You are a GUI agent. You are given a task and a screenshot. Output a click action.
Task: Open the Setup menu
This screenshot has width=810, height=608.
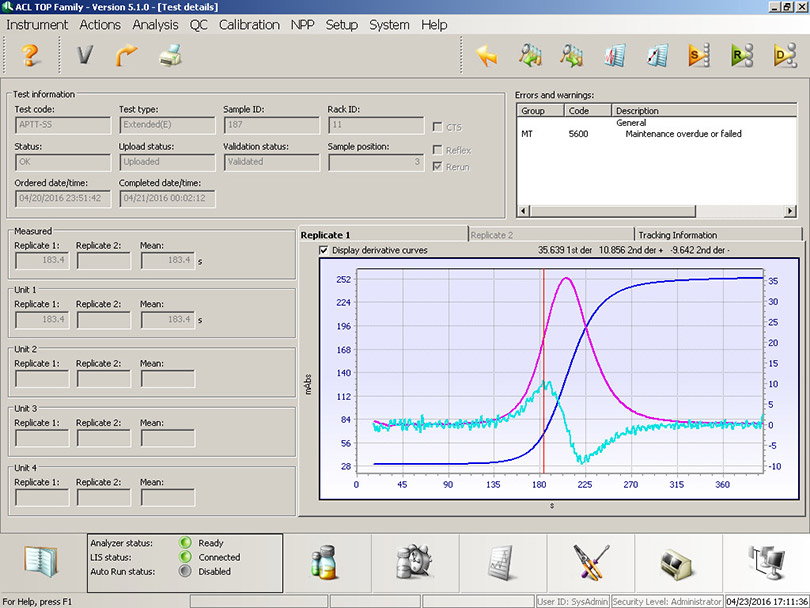click(341, 25)
